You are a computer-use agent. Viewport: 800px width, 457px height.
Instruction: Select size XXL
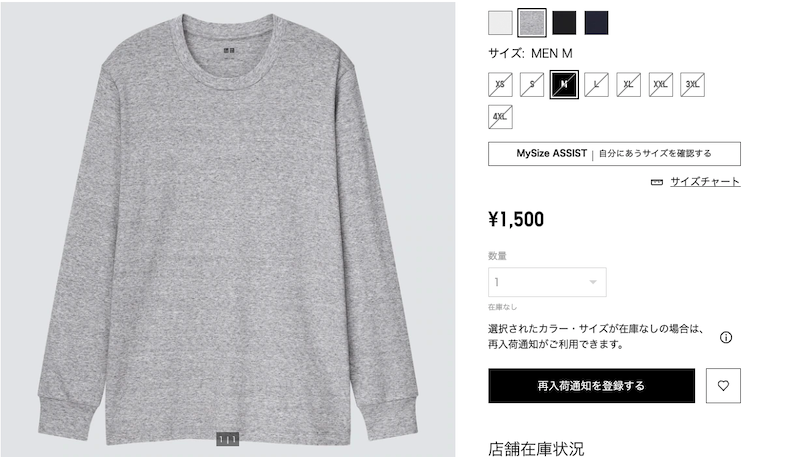(x=661, y=85)
